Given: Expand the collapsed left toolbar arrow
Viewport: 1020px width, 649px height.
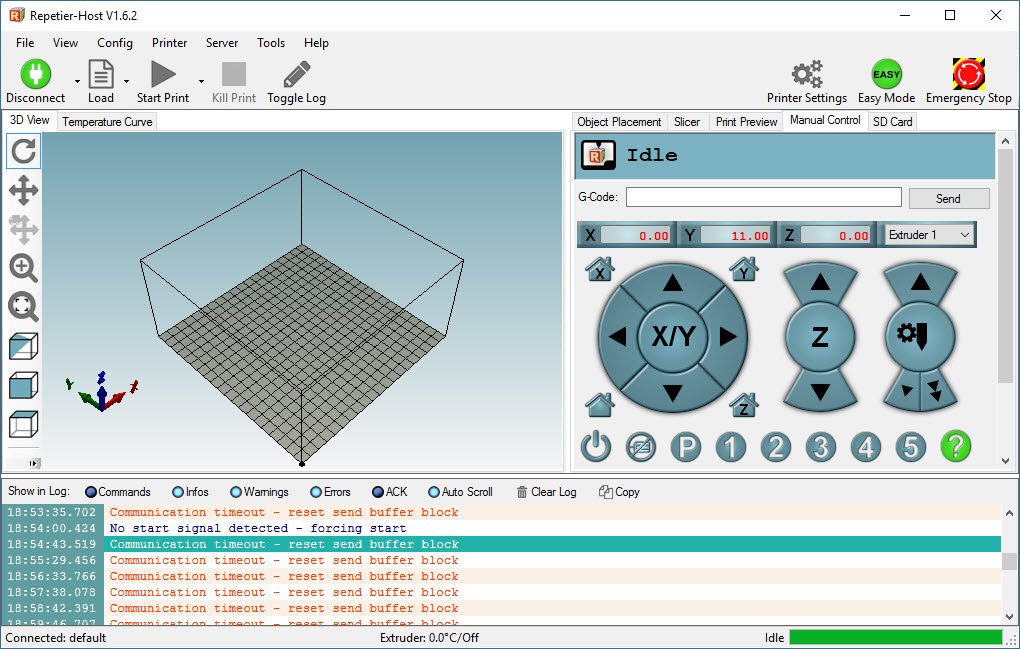Looking at the screenshot, I should [x=34, y=464].
